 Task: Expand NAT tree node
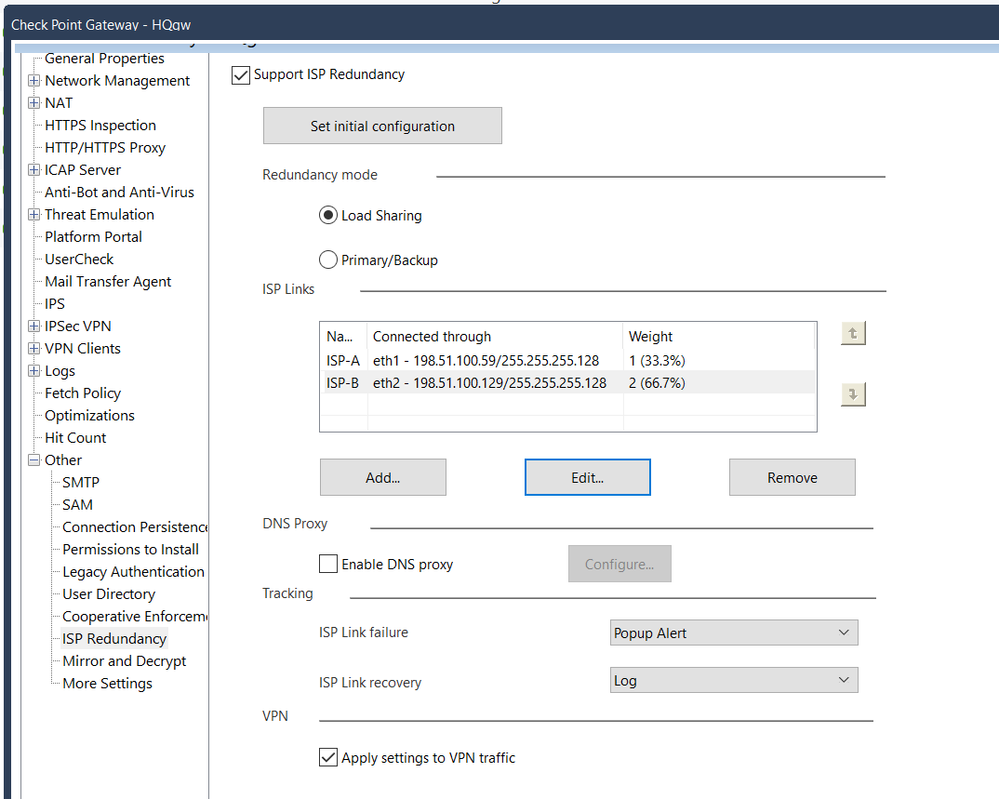tap(34, 103)
